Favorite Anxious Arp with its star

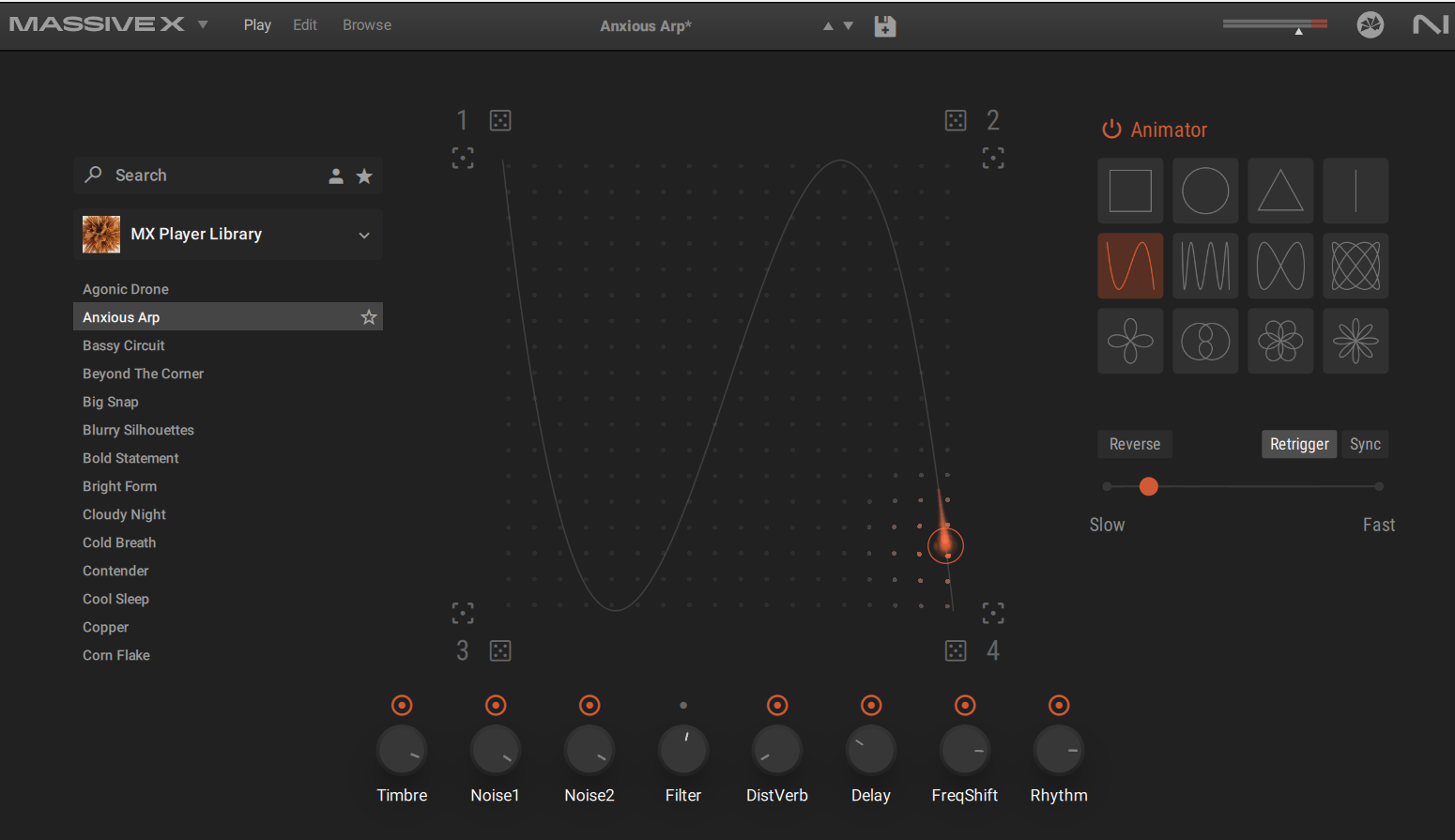coord(369,317)
